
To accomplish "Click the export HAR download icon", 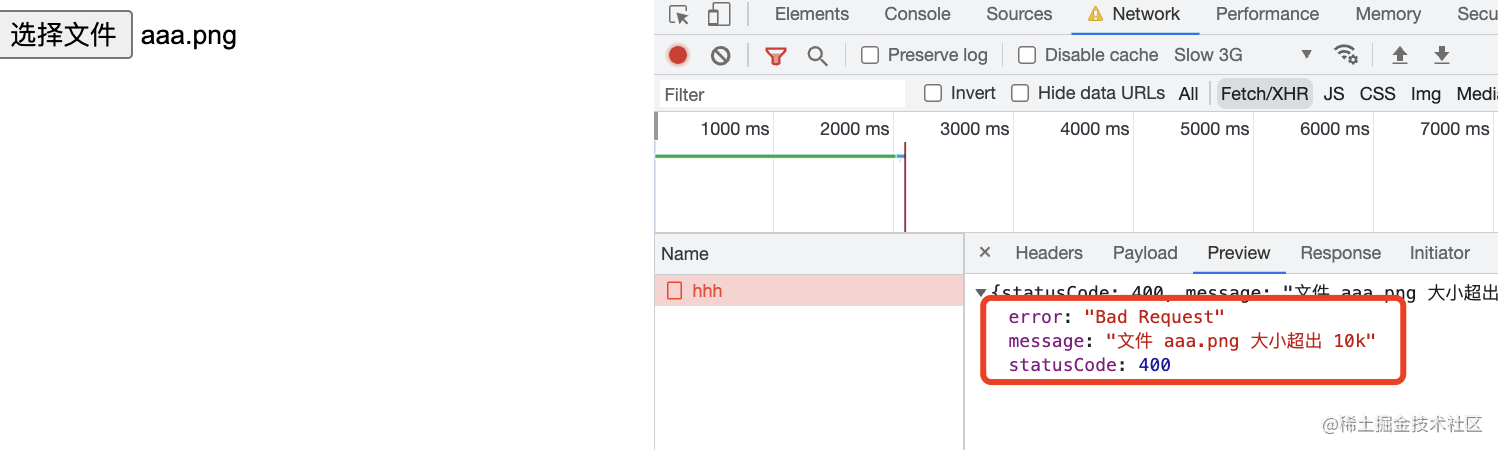I will pyautogui.click(x=1441, y=55).
